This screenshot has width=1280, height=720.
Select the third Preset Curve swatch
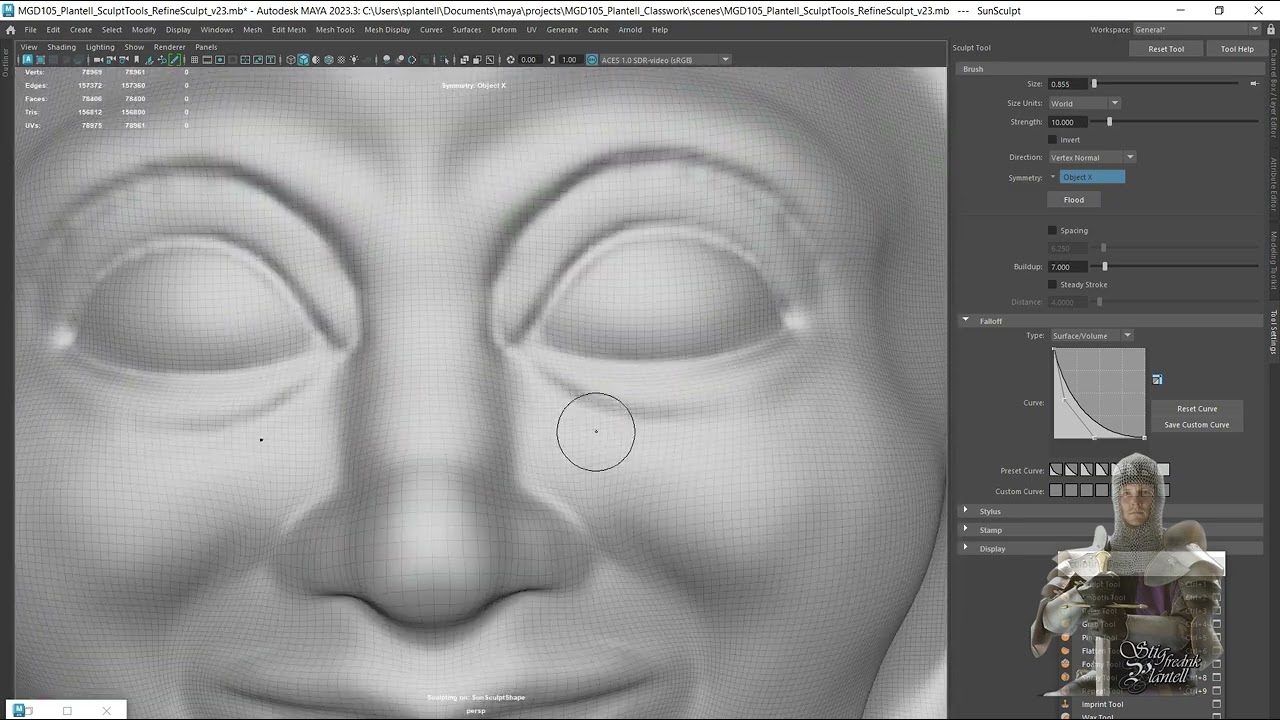coord(1087,470)
